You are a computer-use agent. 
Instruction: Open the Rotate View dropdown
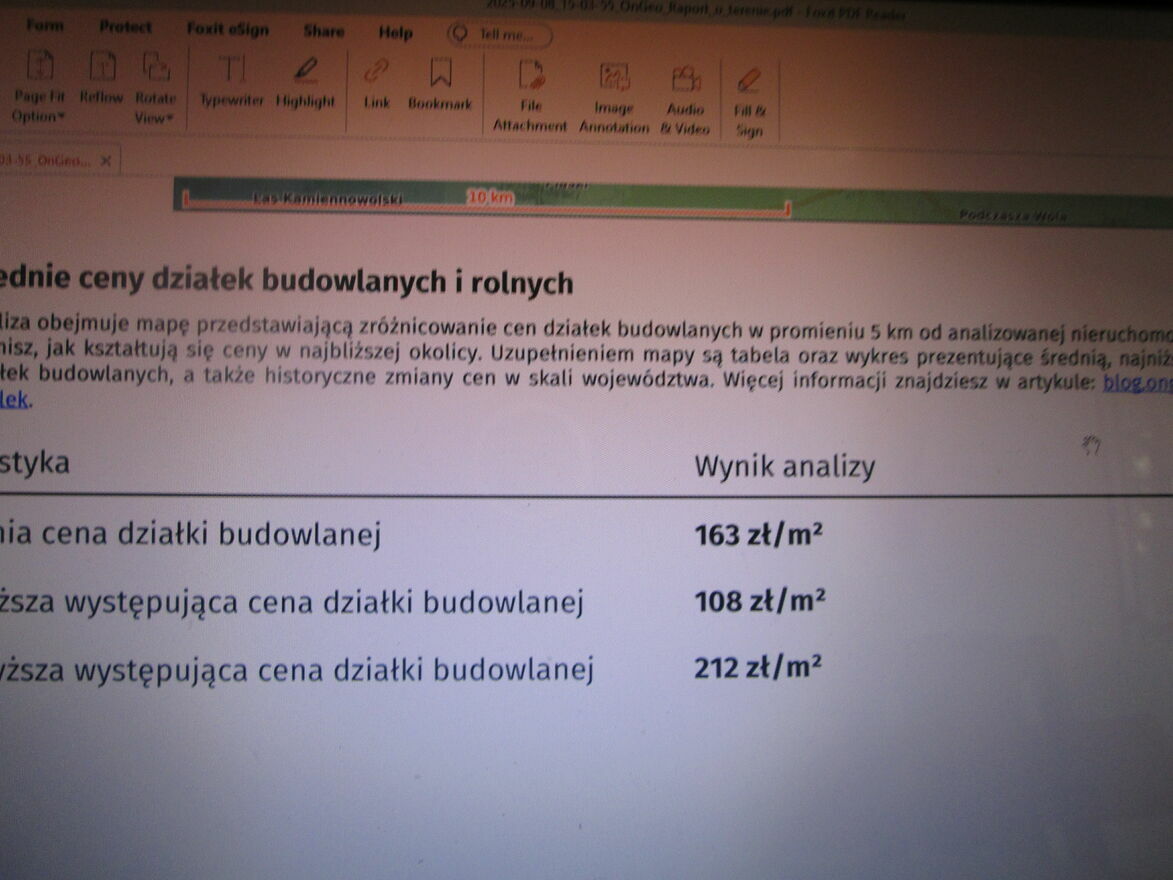pyautogui.click(x=155, y=116)
